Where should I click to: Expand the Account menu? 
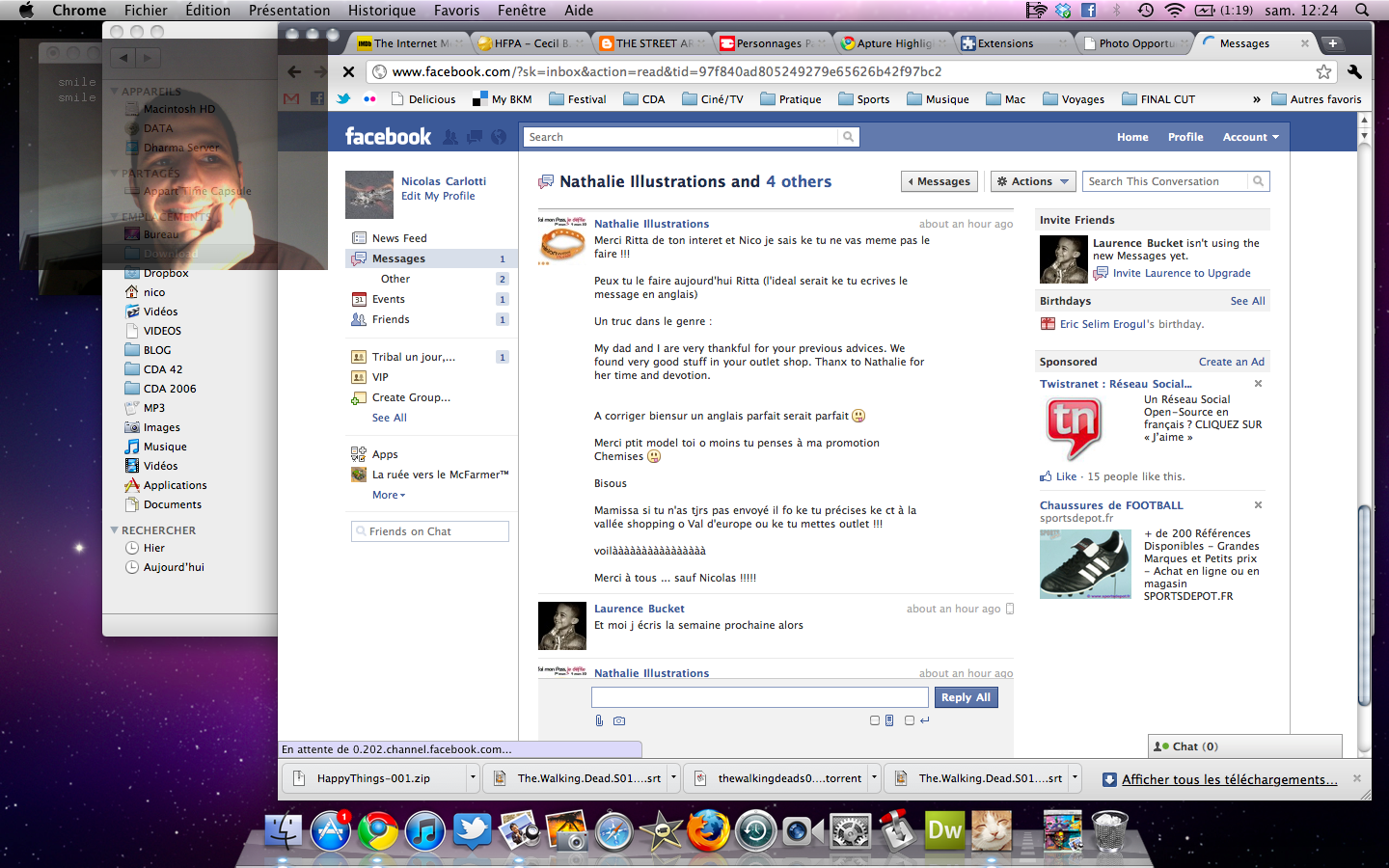[1250, 137]
